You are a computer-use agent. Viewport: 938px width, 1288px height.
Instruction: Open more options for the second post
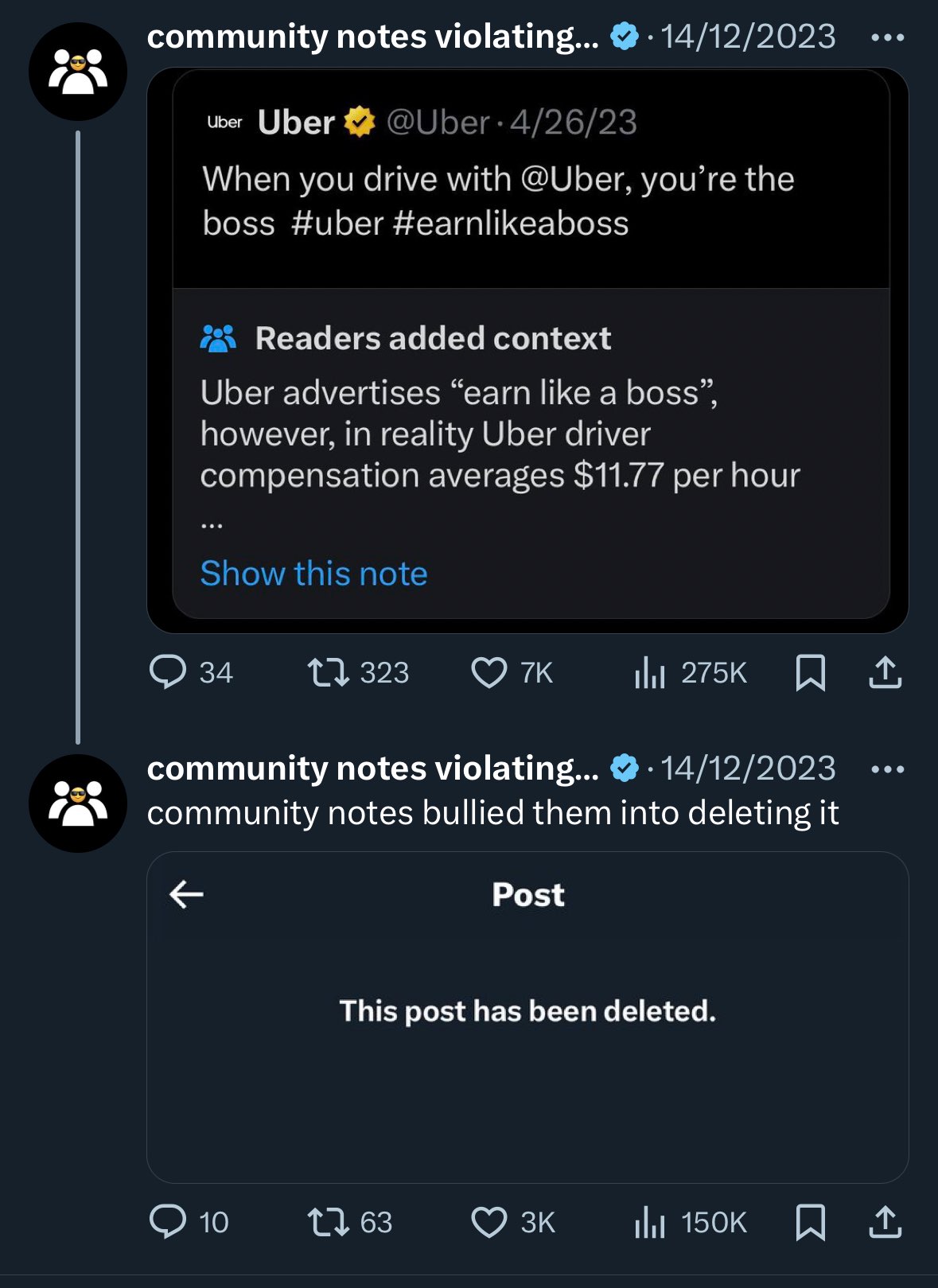coord(887,769)
